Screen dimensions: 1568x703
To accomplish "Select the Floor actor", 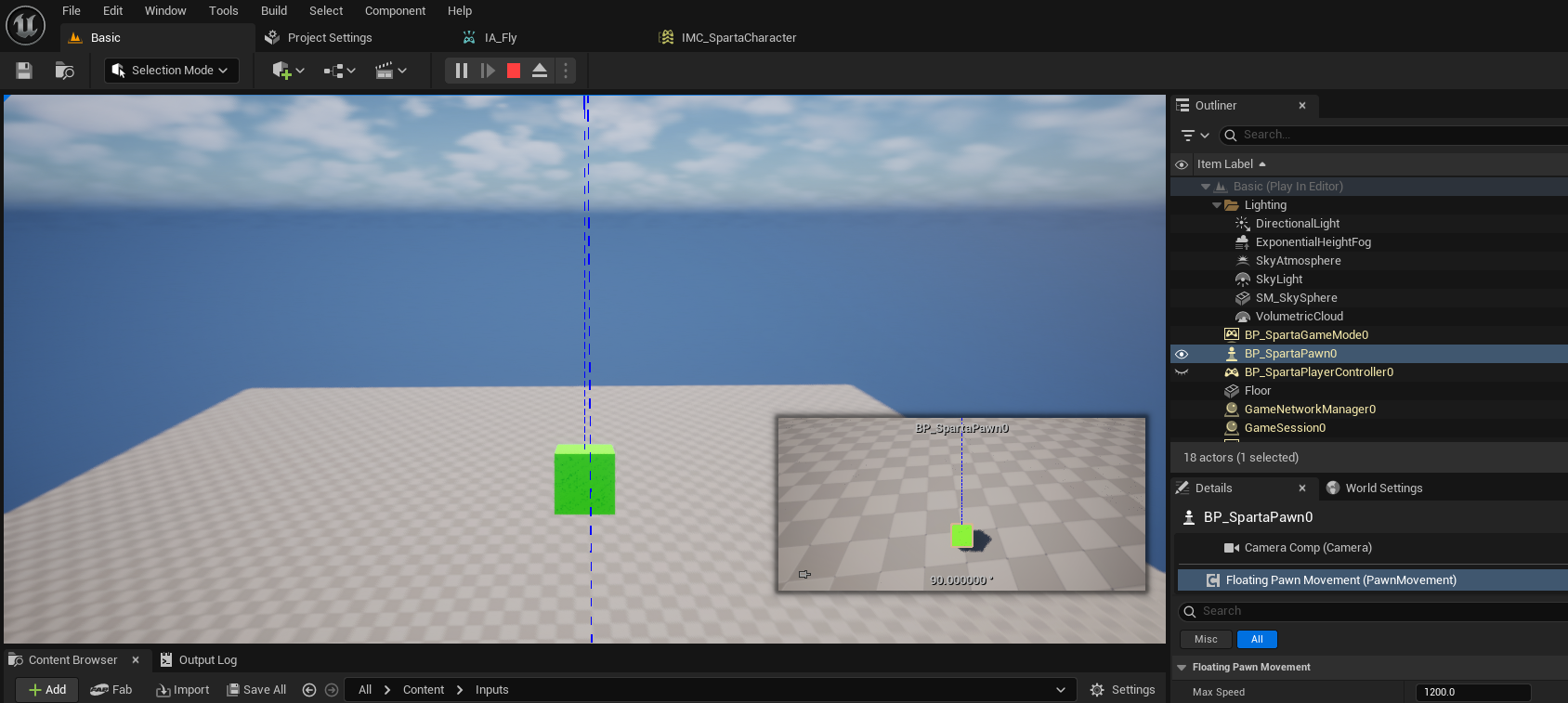I will coord(1257,391).
